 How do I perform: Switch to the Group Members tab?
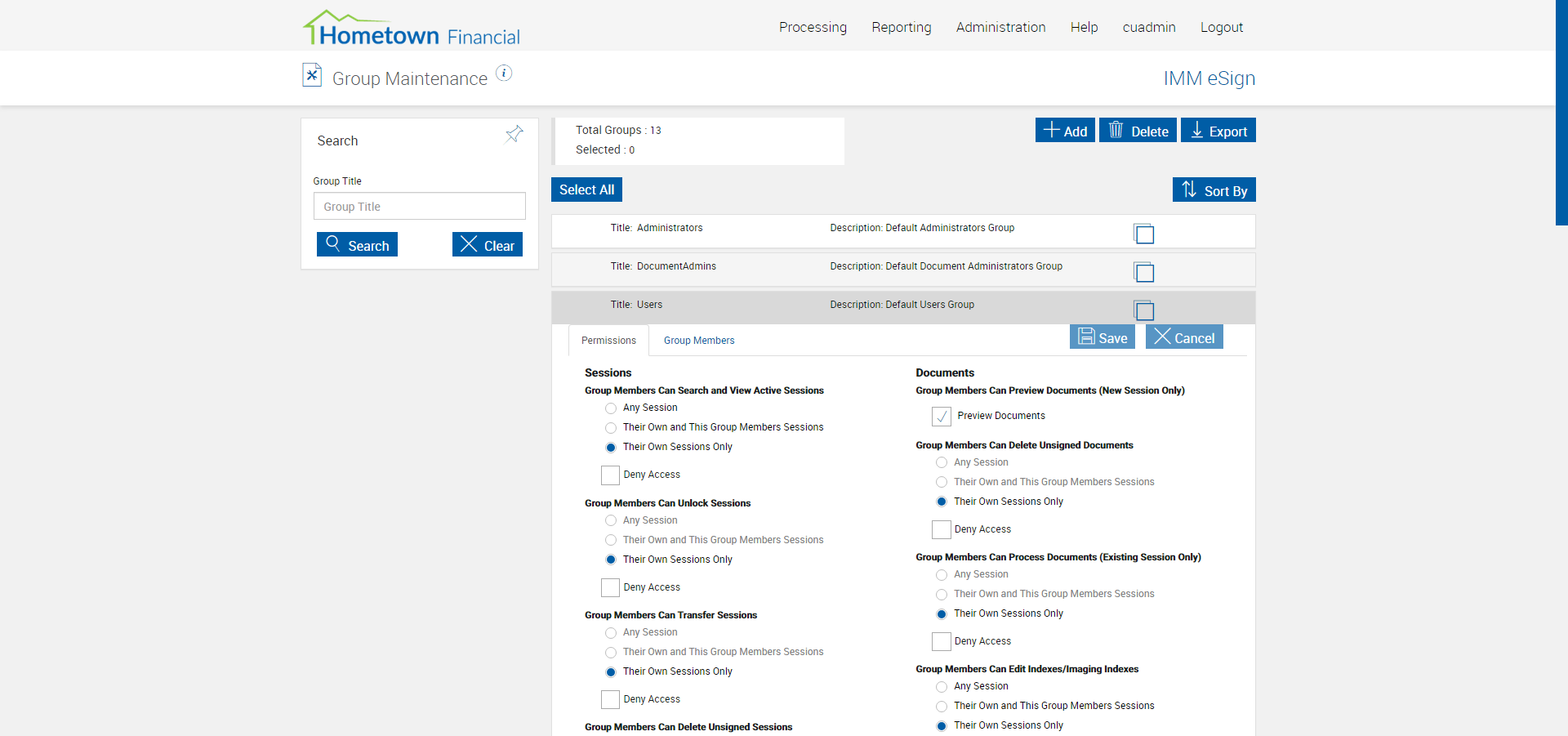(698, 341)
